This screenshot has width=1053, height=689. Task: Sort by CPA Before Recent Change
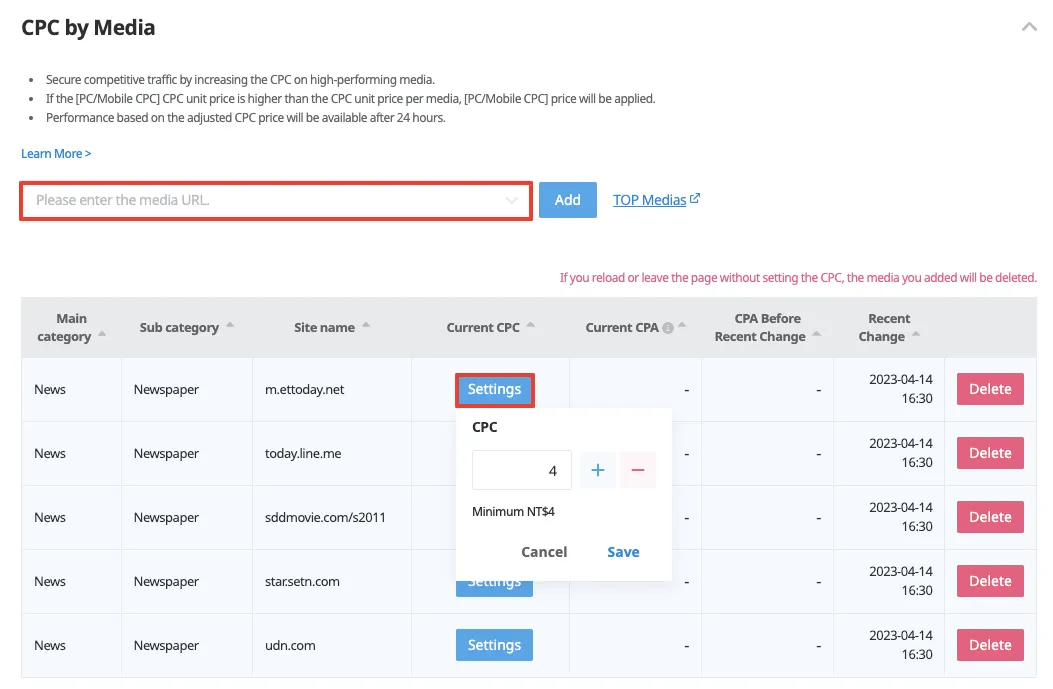[x=816, y=336]
